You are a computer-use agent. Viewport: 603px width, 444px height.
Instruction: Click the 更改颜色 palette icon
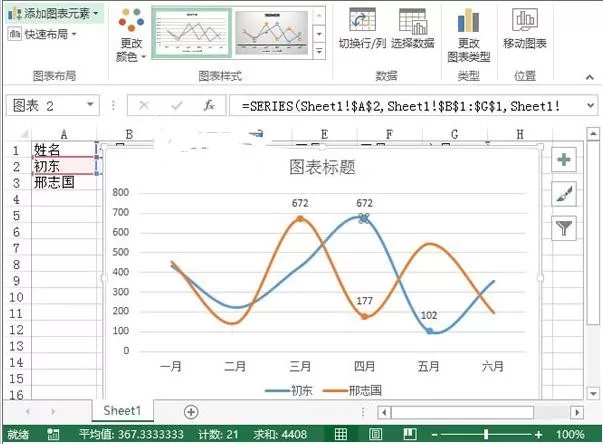(x=131, y=20)
